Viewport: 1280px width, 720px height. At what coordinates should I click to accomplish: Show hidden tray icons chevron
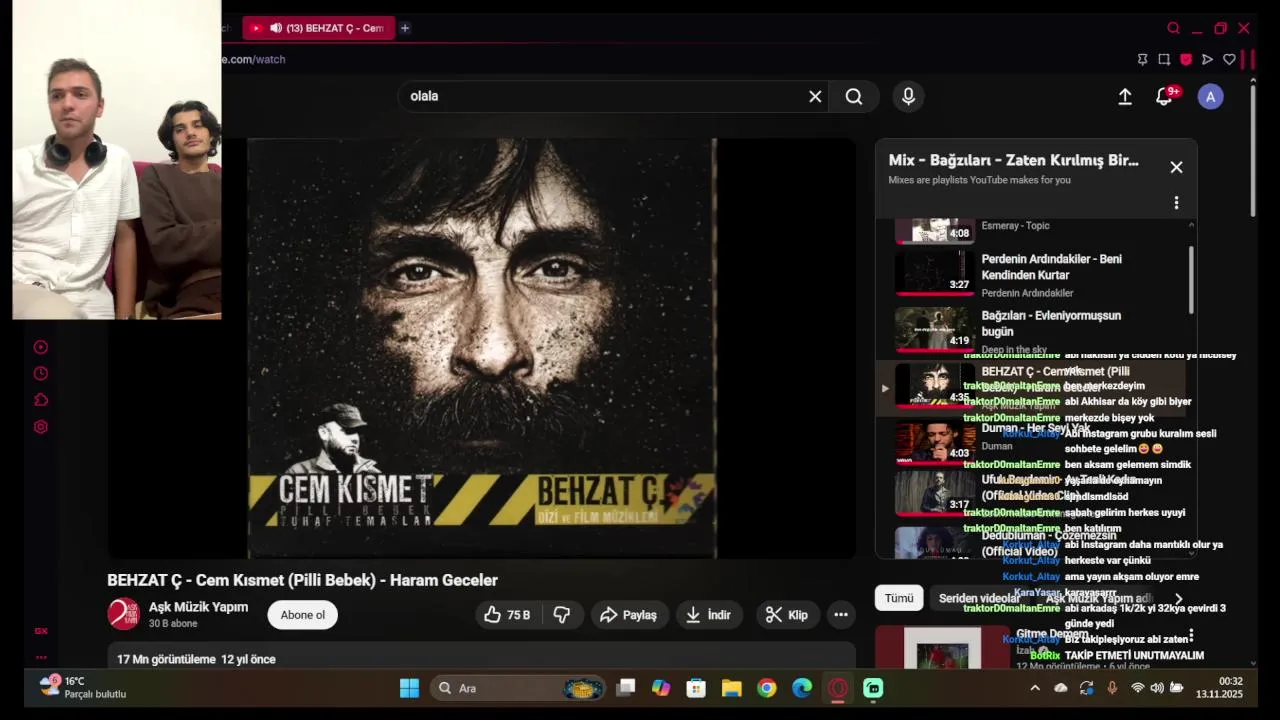(x=1035, y=688)
